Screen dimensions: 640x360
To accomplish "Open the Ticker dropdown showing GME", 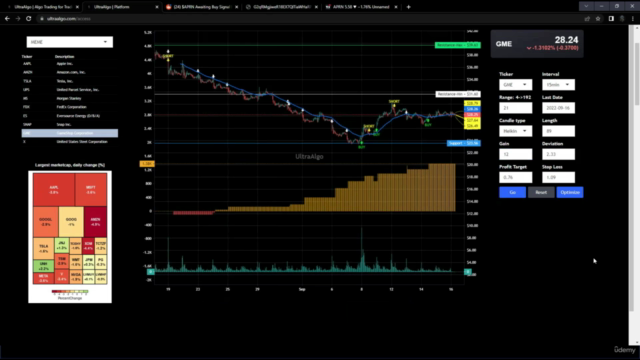I will tap(516, 84).
